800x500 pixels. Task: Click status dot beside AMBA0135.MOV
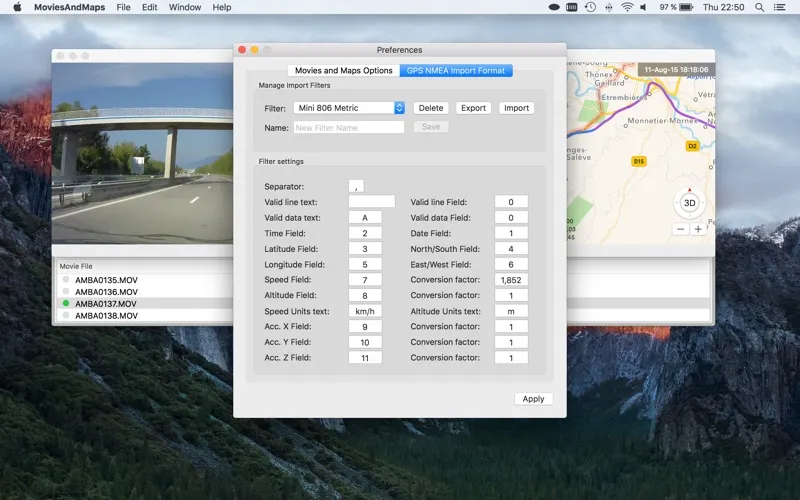click(66, 280)
